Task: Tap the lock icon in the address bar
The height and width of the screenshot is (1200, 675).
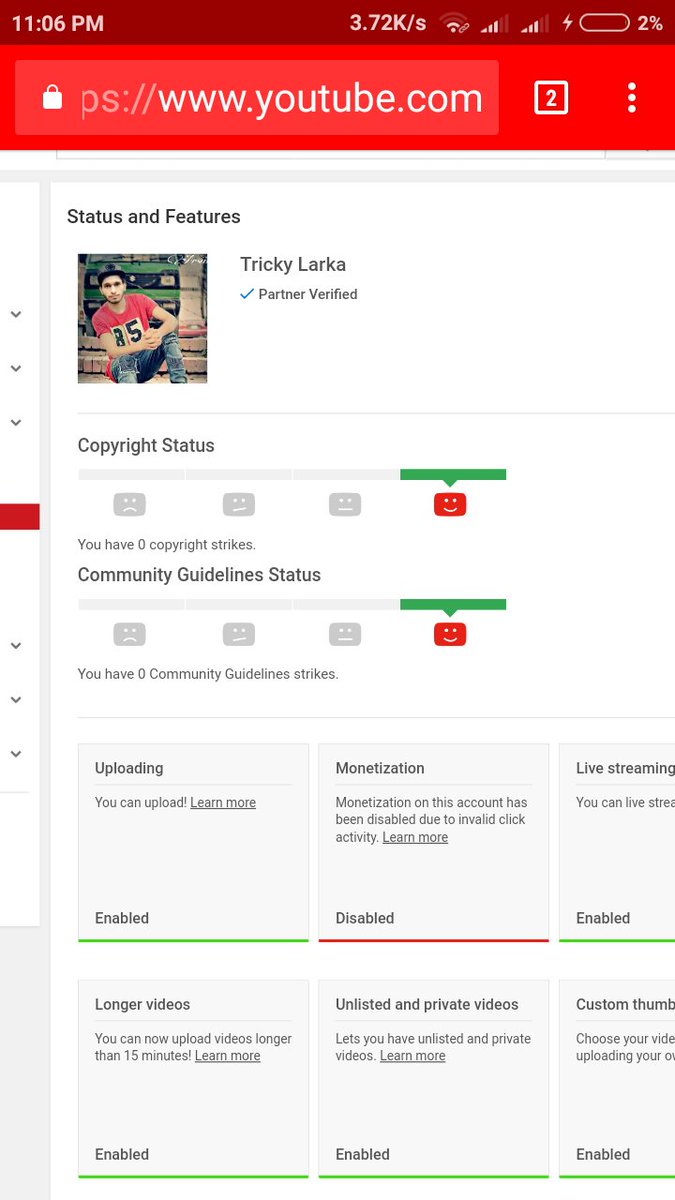Action: pos(52,98)
